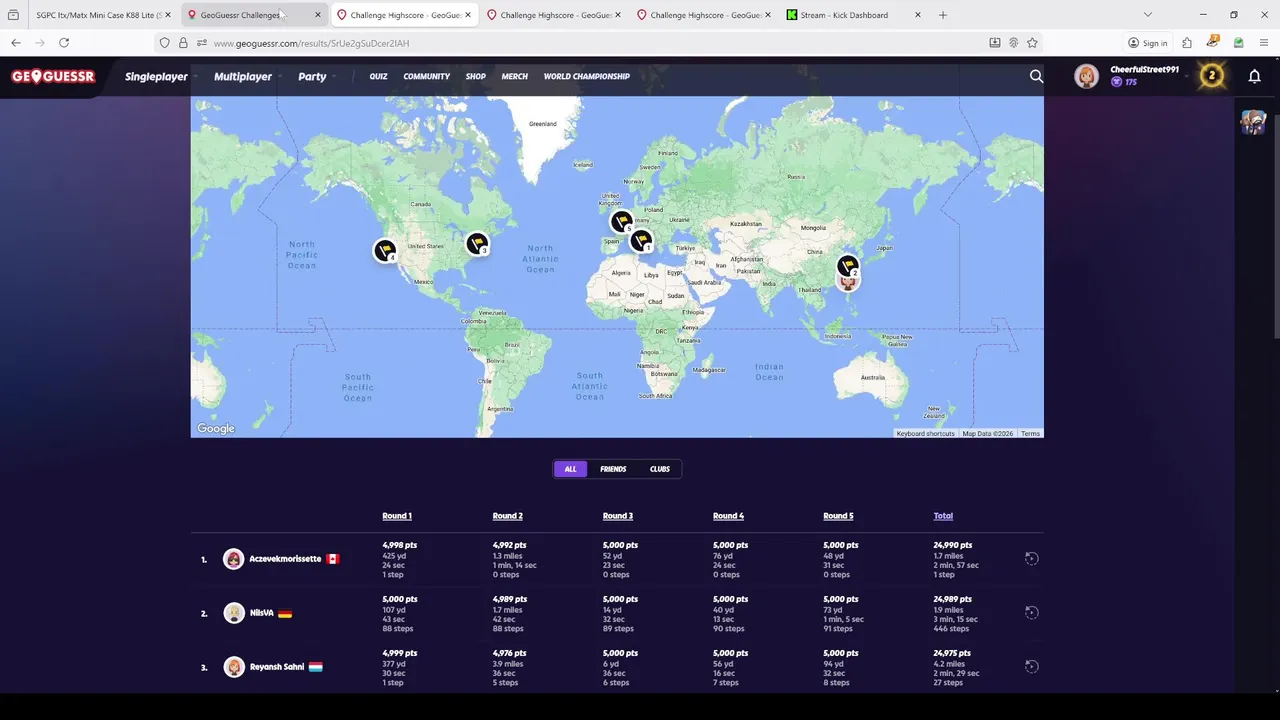The width and height of the screenshot is (1280, 720).
Task: Click the fingerprint icon in the address bar
Action: click(x=1013, y=43)
